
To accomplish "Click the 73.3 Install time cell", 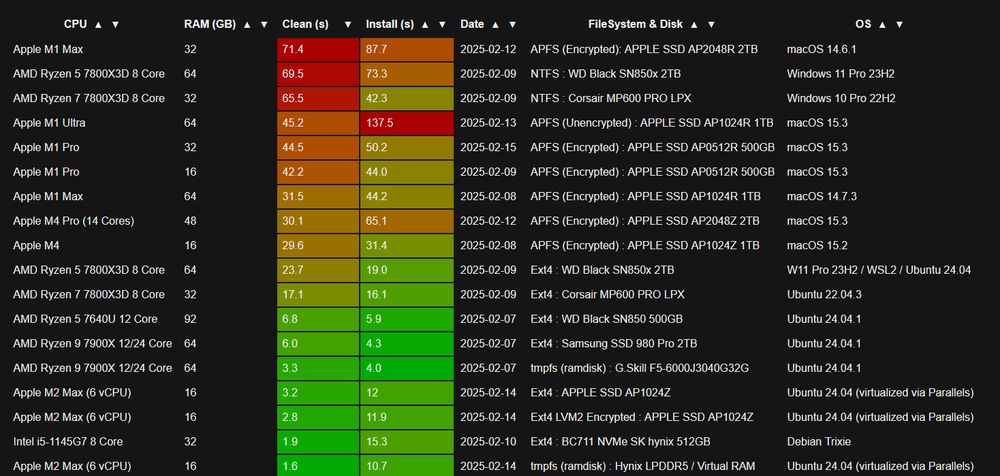I will click(x=407, y=74).
